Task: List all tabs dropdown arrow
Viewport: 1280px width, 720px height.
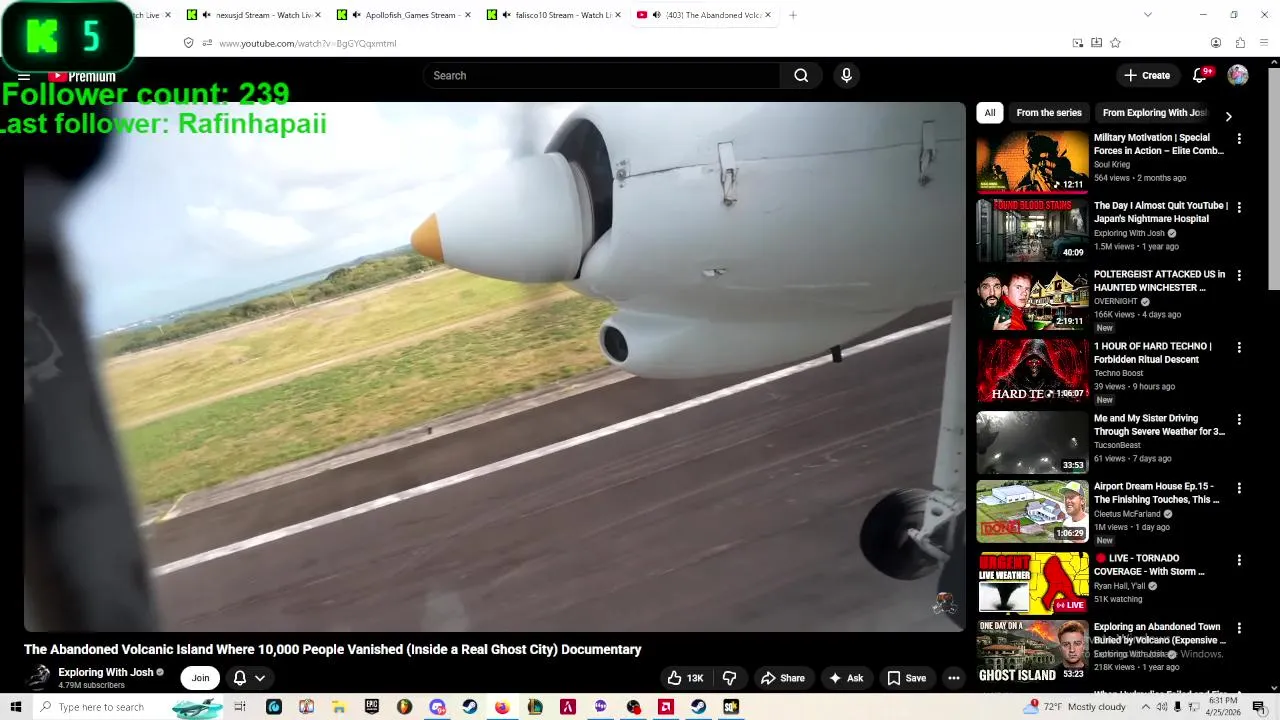Action: tap(1148, 15)
